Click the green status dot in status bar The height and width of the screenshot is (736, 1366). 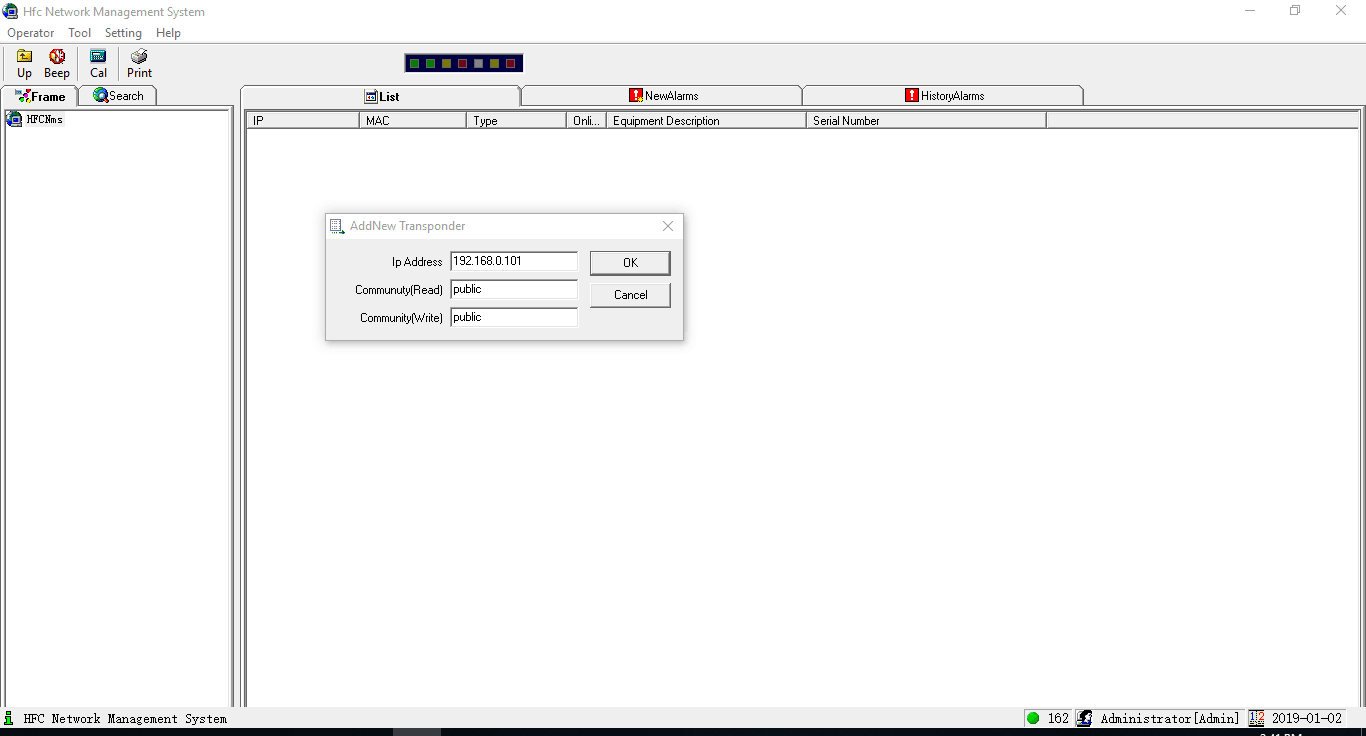pyautogui.click(x=1033, y=718)
